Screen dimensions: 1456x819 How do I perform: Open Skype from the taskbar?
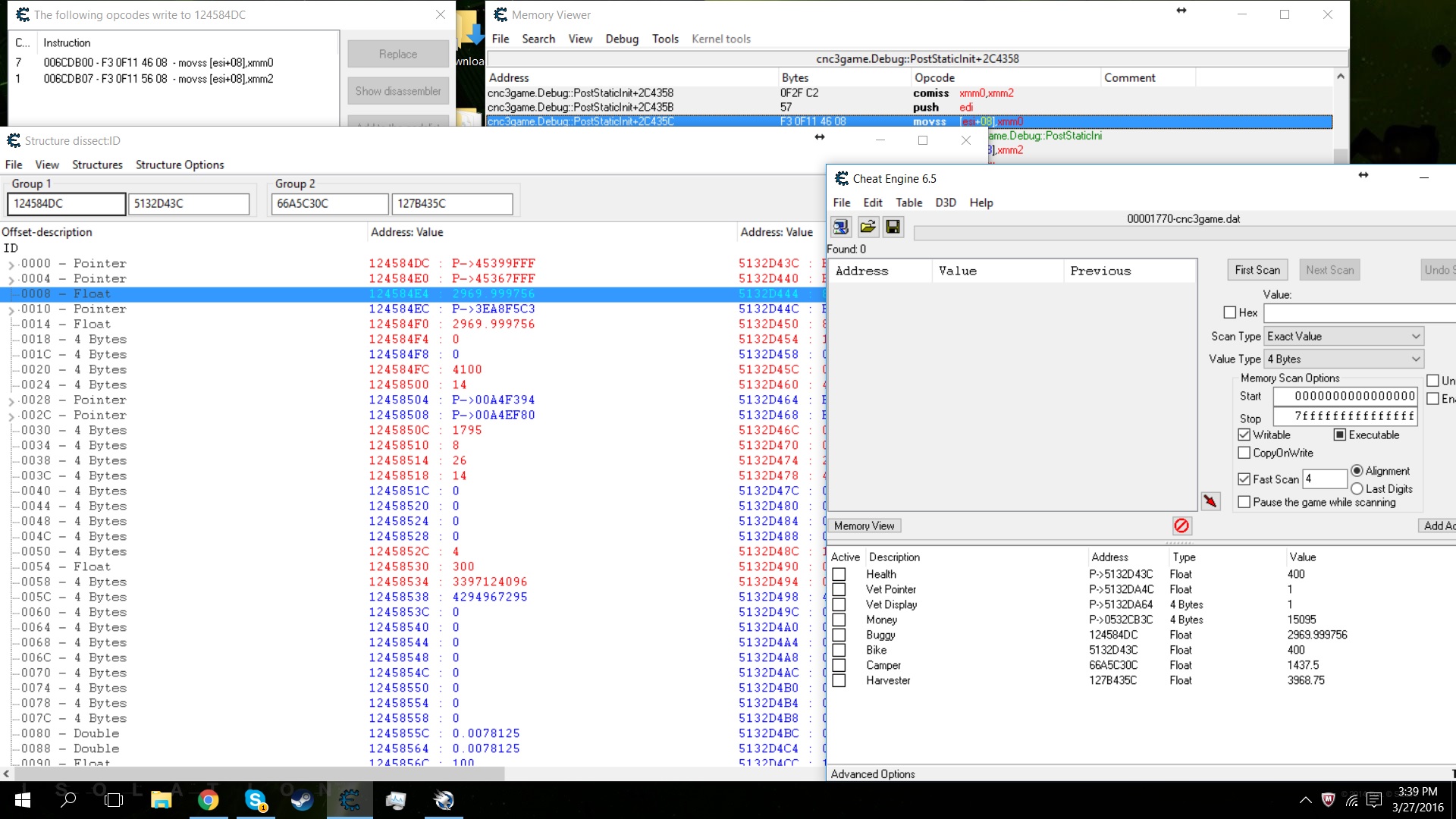click(x=256, y=800)
